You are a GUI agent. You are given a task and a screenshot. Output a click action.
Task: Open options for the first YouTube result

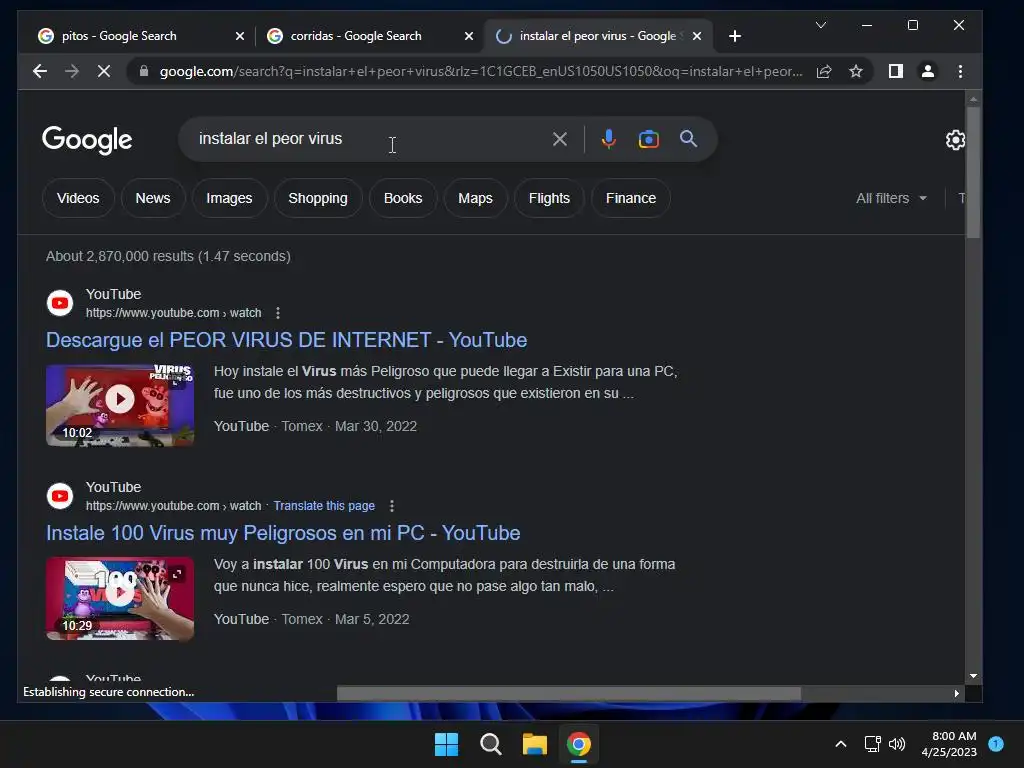tap(278, 313)
